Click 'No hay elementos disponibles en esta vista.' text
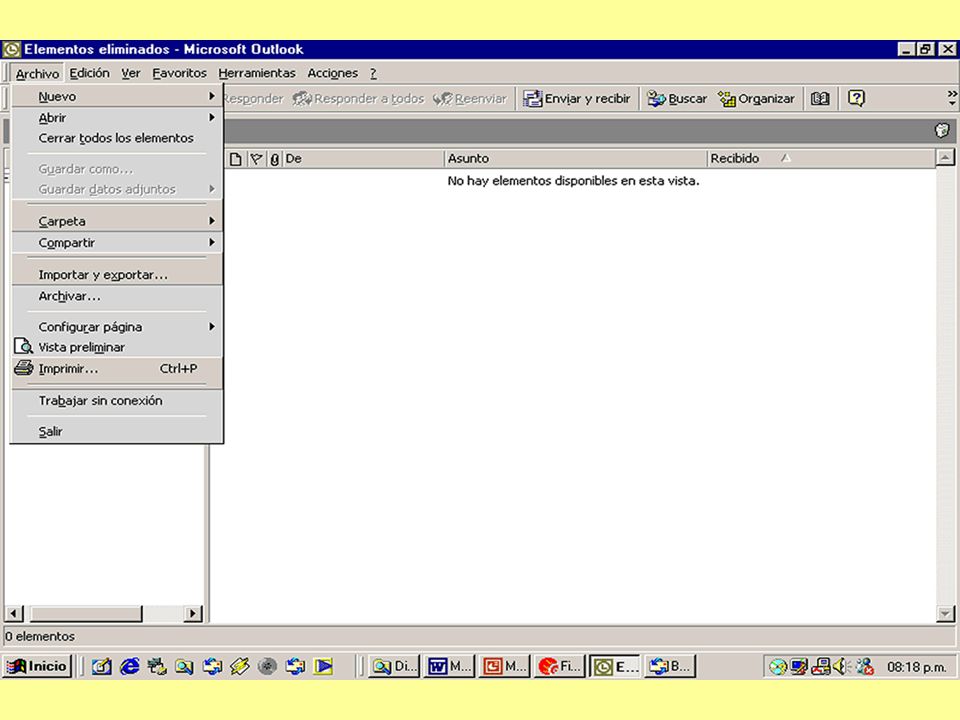This screenshot has height=720, width=960. [573, 181]
